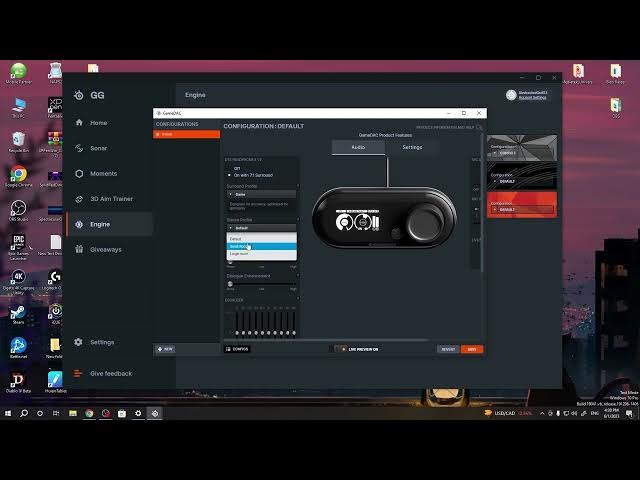The height and width of the screenshot is (480, 640).
Task: Open OBS Studio desktop shortcut
Action: coord(18,211)
